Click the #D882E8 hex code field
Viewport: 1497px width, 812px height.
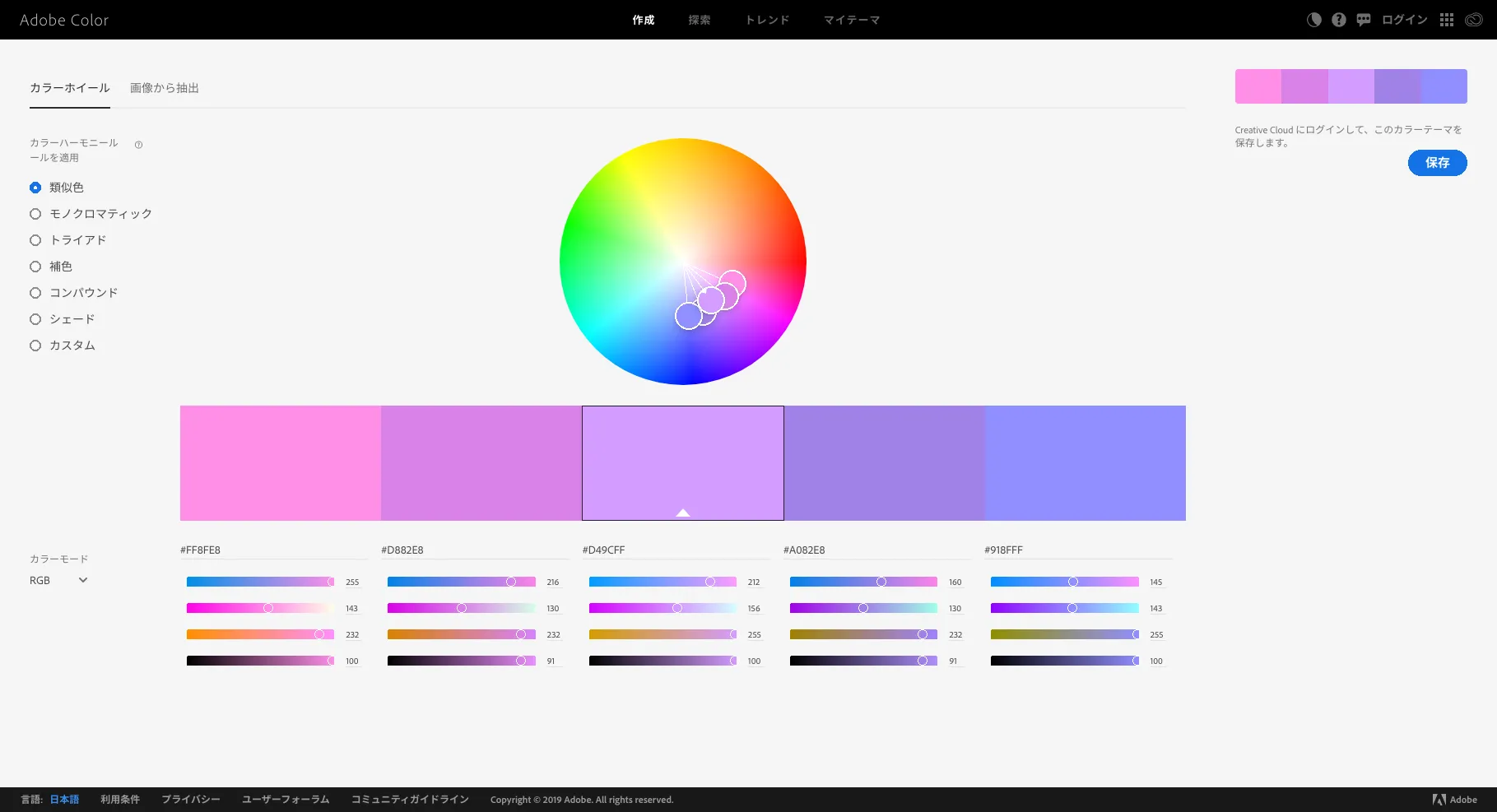(475, 550)
